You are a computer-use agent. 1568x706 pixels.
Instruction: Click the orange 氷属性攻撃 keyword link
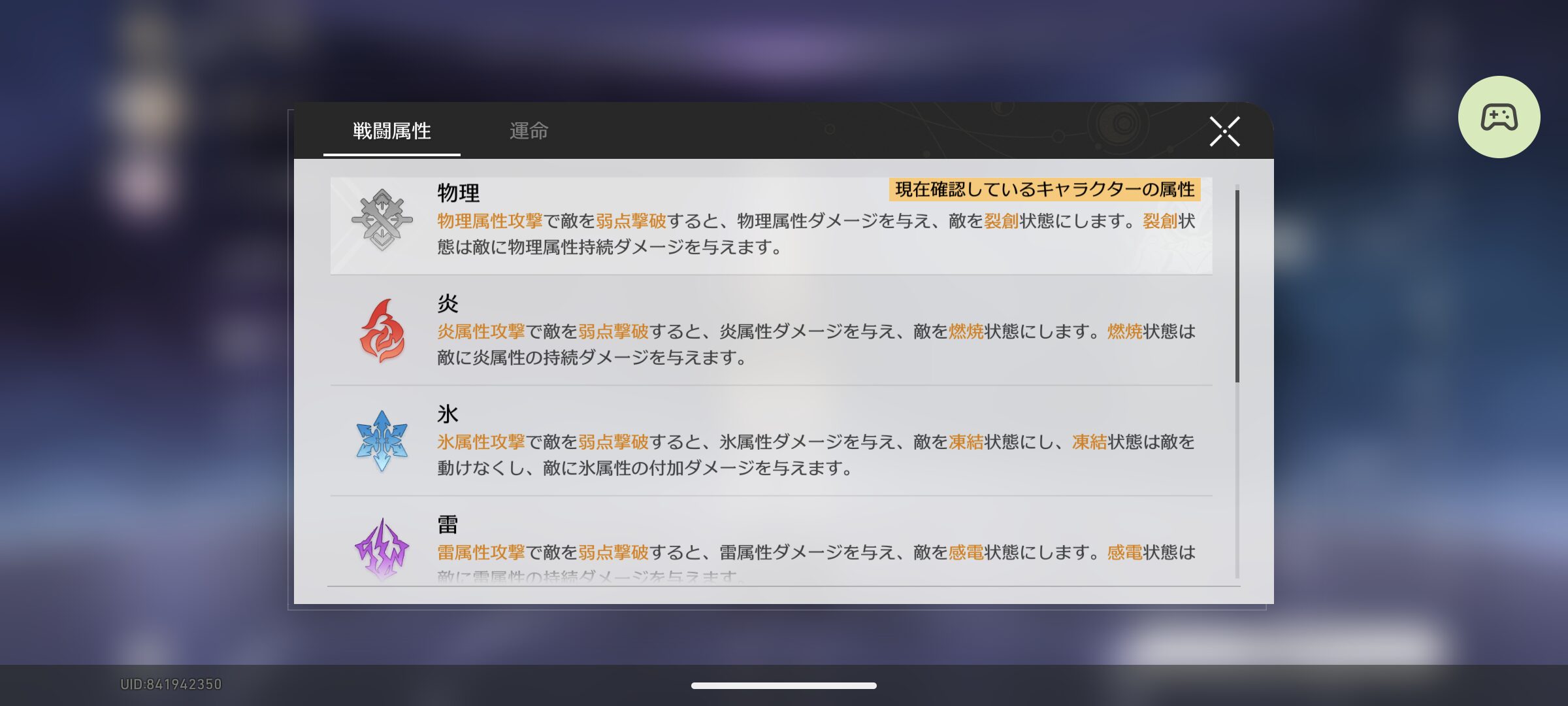481,442
